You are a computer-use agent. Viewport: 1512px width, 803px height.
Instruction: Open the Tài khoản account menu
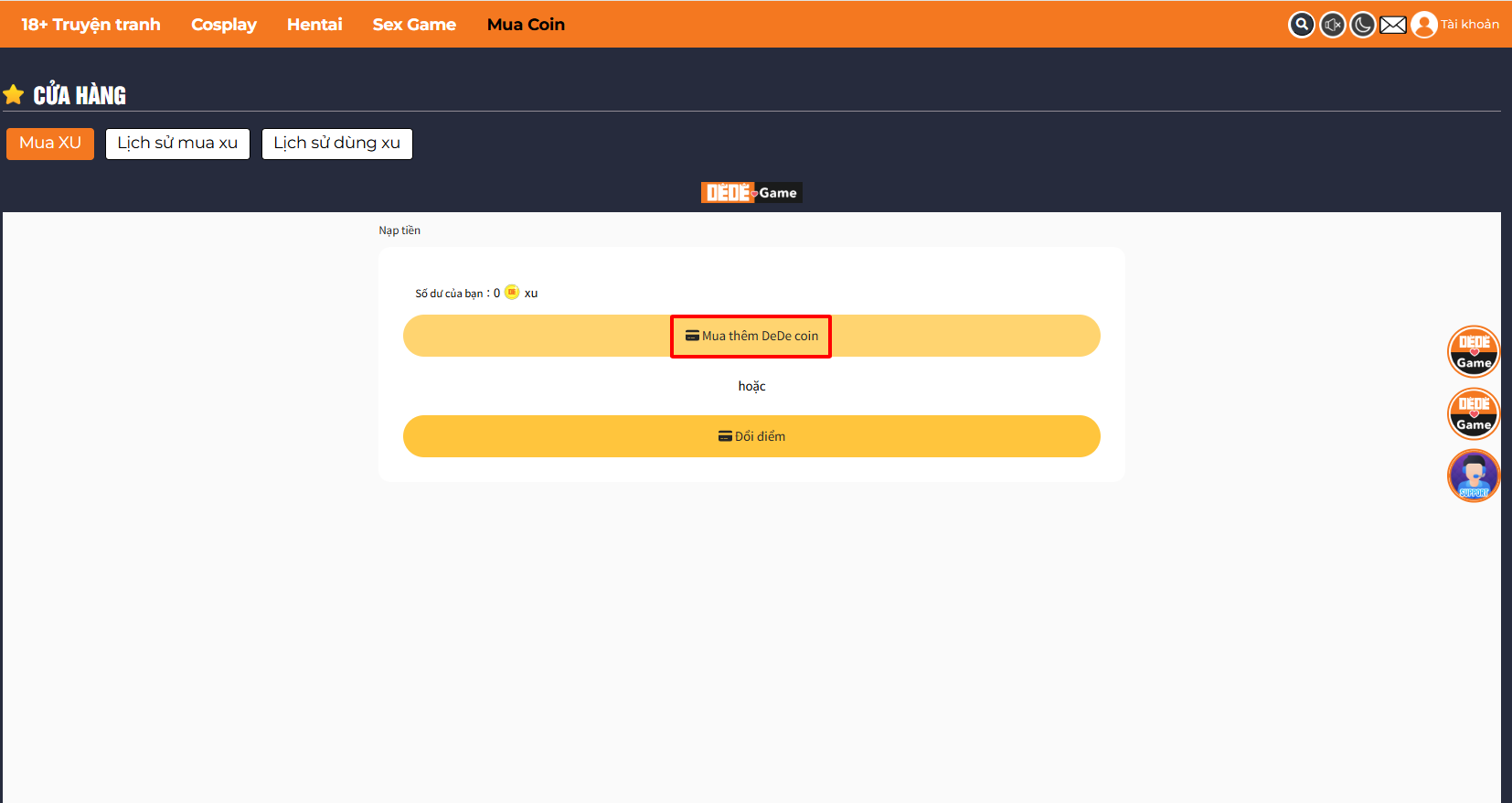pyautogui.click(x=1470, y=25)
